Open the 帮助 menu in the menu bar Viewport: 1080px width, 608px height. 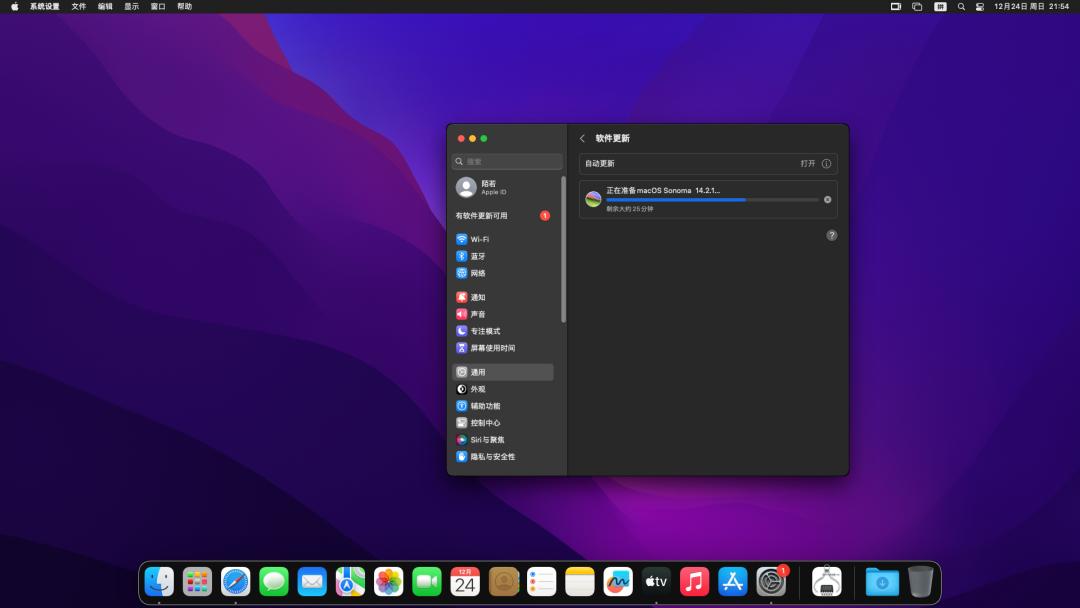click(x=186, y=6)
